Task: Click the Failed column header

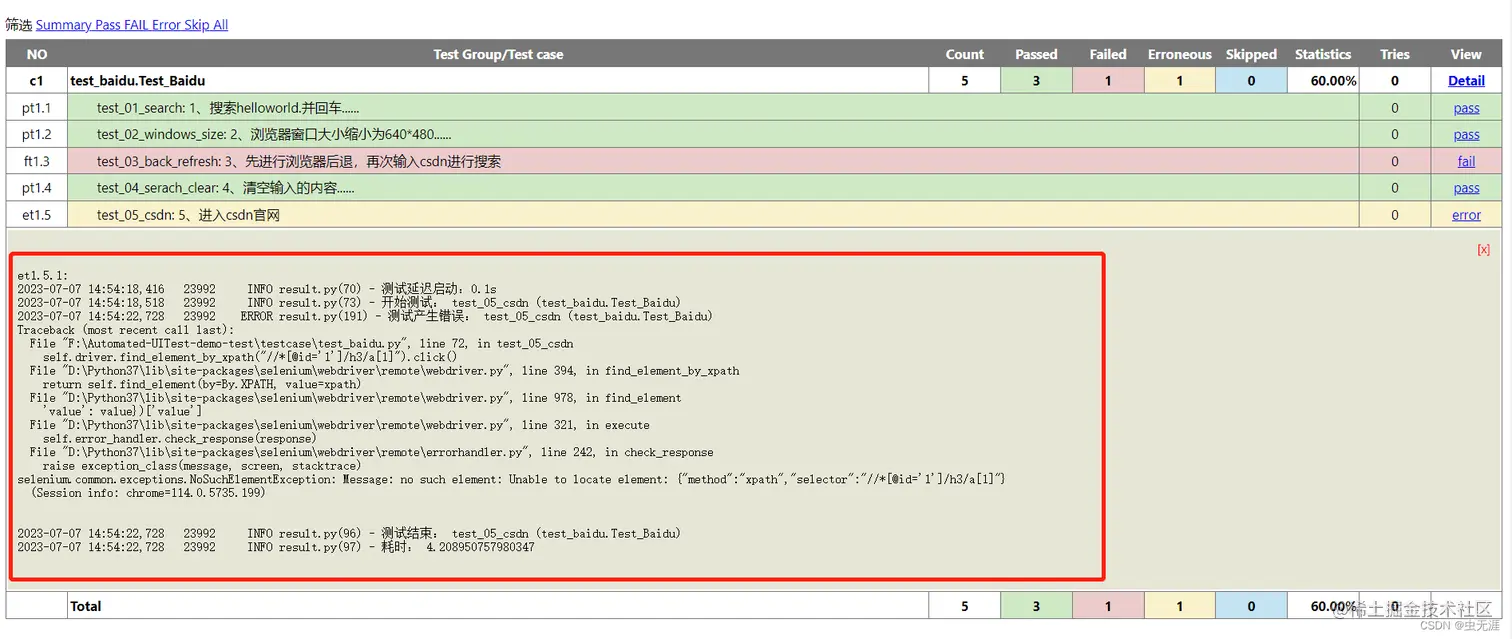Action: [x=1108, y=54]
